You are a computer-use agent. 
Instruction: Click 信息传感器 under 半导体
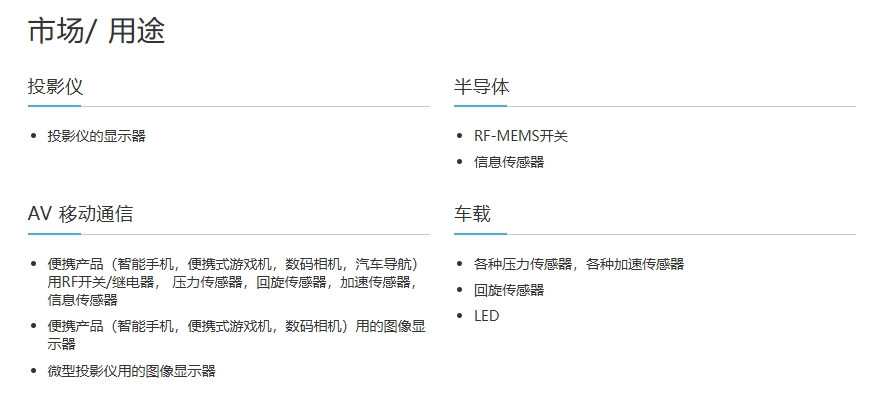coord(509,162)
